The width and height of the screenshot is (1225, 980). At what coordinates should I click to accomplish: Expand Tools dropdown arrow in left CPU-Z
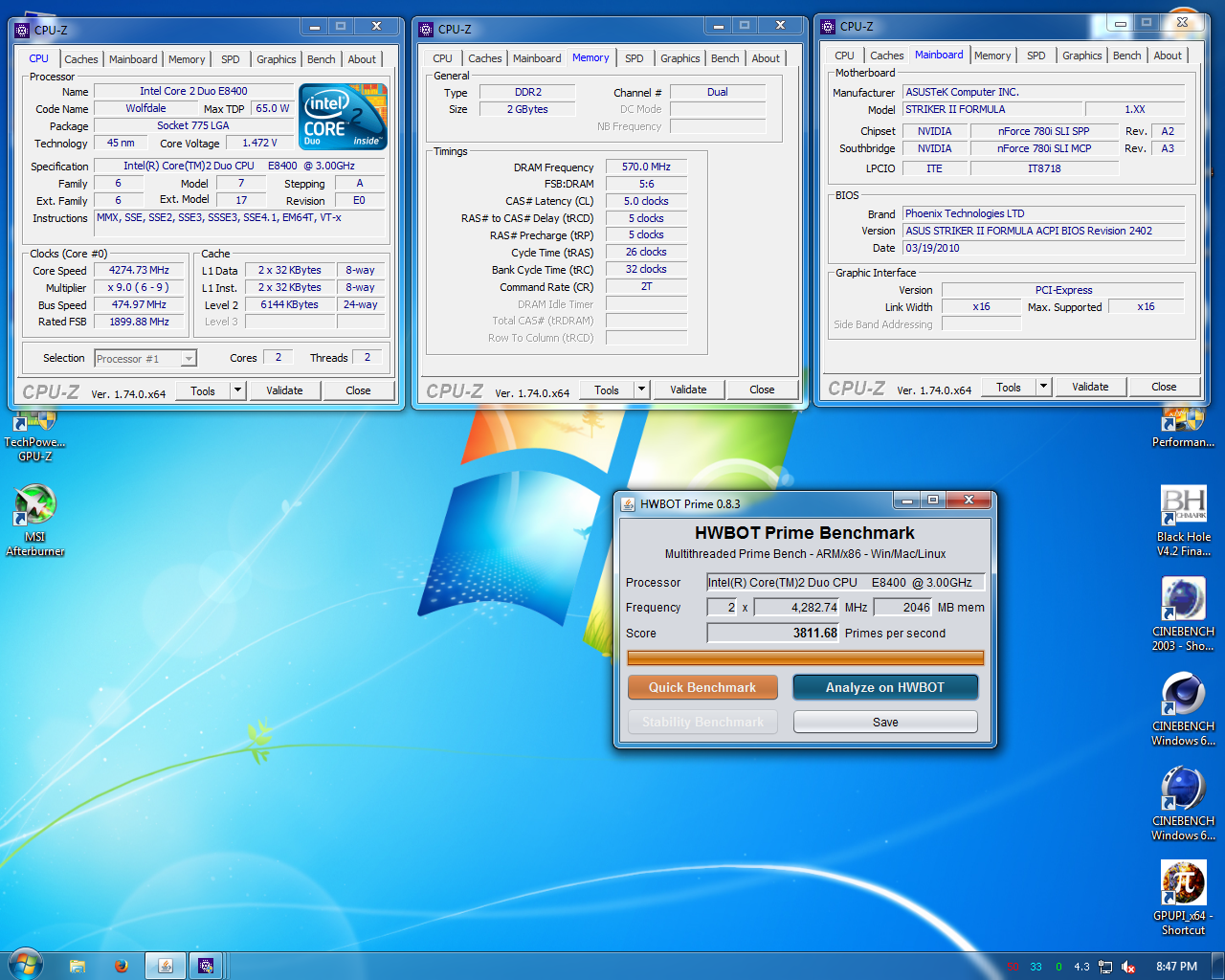click(x=238, y=390)
